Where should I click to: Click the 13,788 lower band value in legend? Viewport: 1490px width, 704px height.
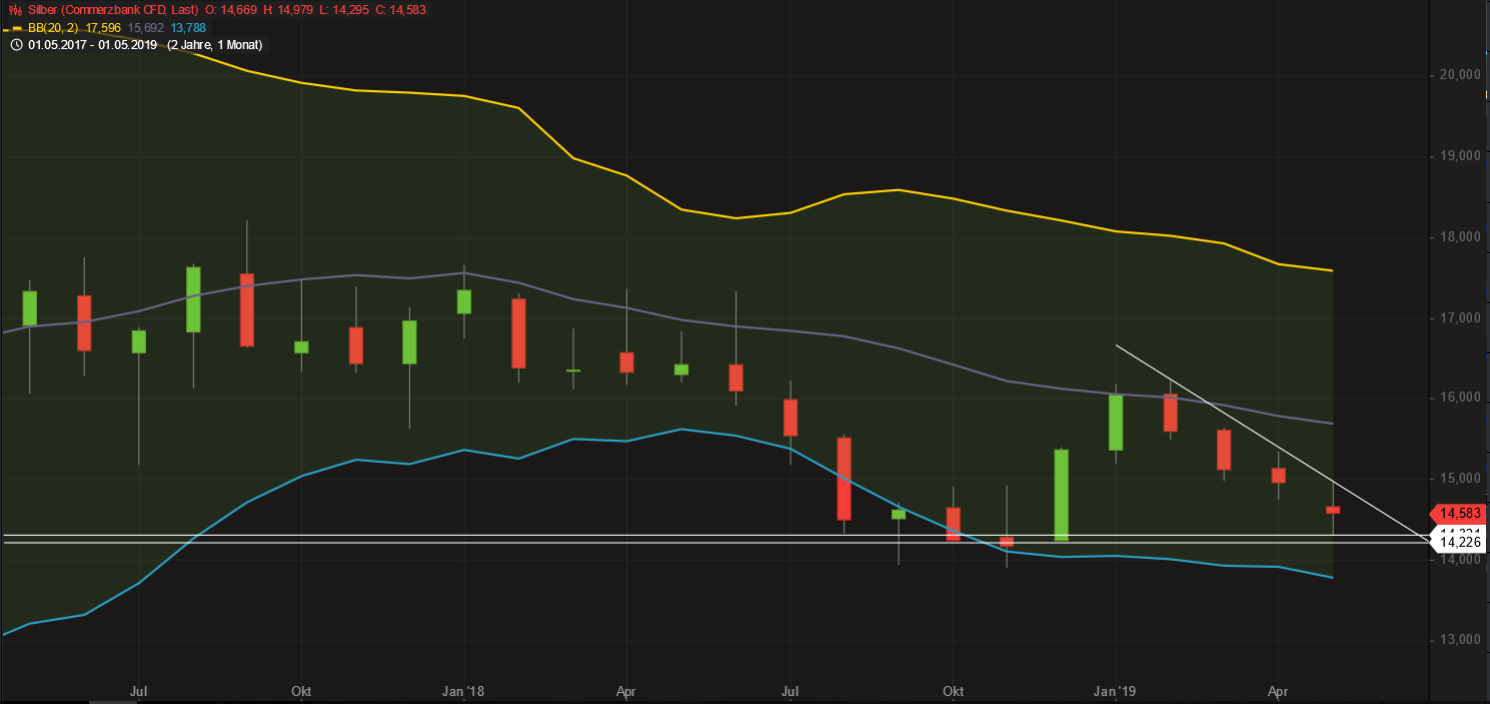[187, 27]
